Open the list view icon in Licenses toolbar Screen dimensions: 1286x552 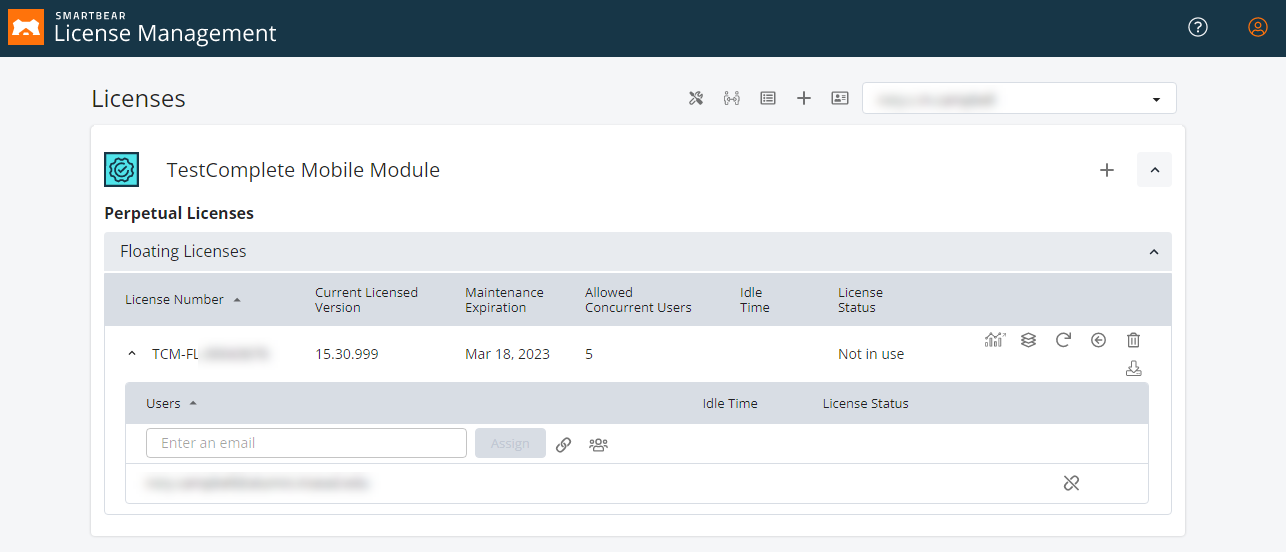click(768, 98)
